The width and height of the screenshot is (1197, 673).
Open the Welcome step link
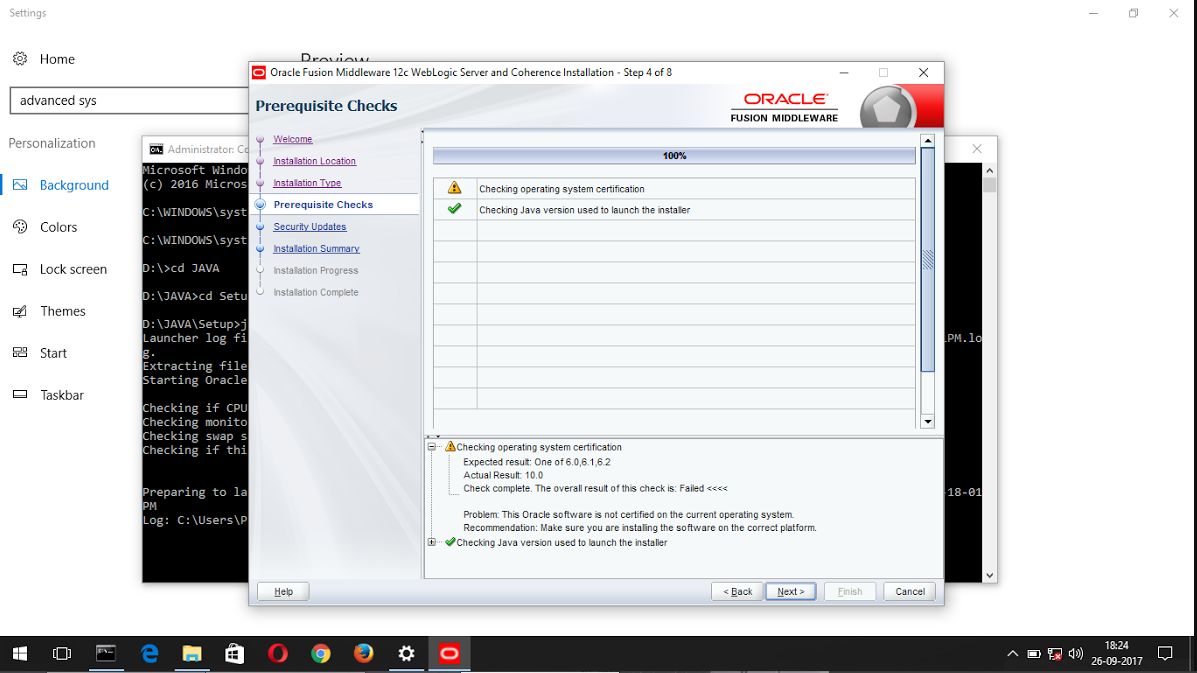(292, 139)
